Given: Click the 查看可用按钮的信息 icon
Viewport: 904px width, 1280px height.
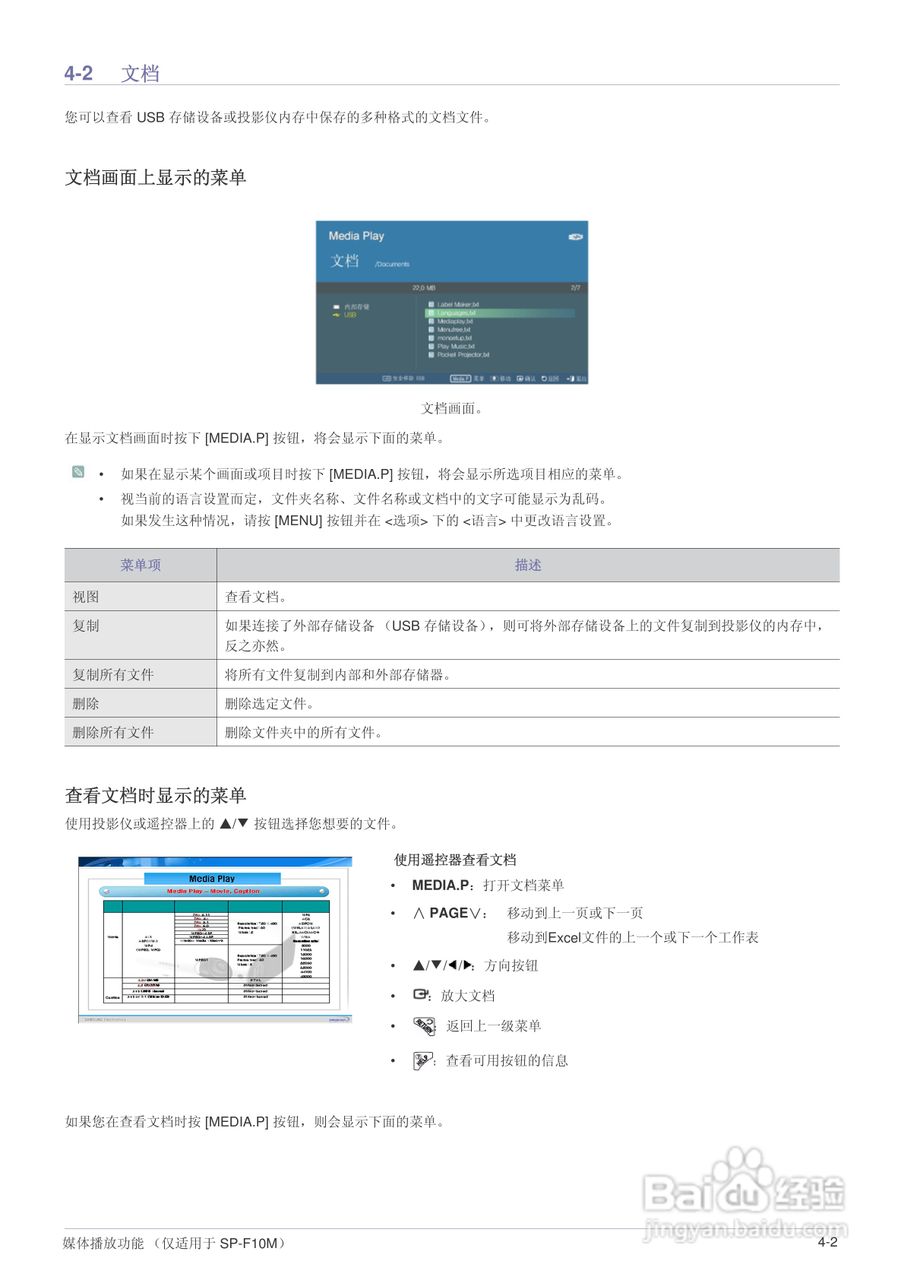Looking at the screenshot, I should [x=422, y=1059].
